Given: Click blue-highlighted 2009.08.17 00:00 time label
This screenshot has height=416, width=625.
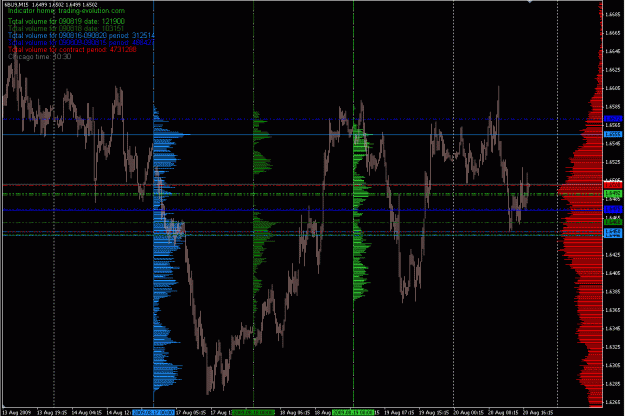Looking at the screenshot, I should pyautogui.click(x=153, y=412).
